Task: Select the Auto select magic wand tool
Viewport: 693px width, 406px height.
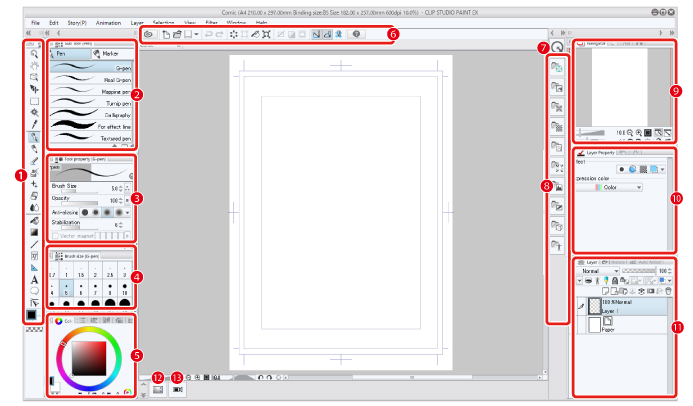Action: tap(34, 113)
